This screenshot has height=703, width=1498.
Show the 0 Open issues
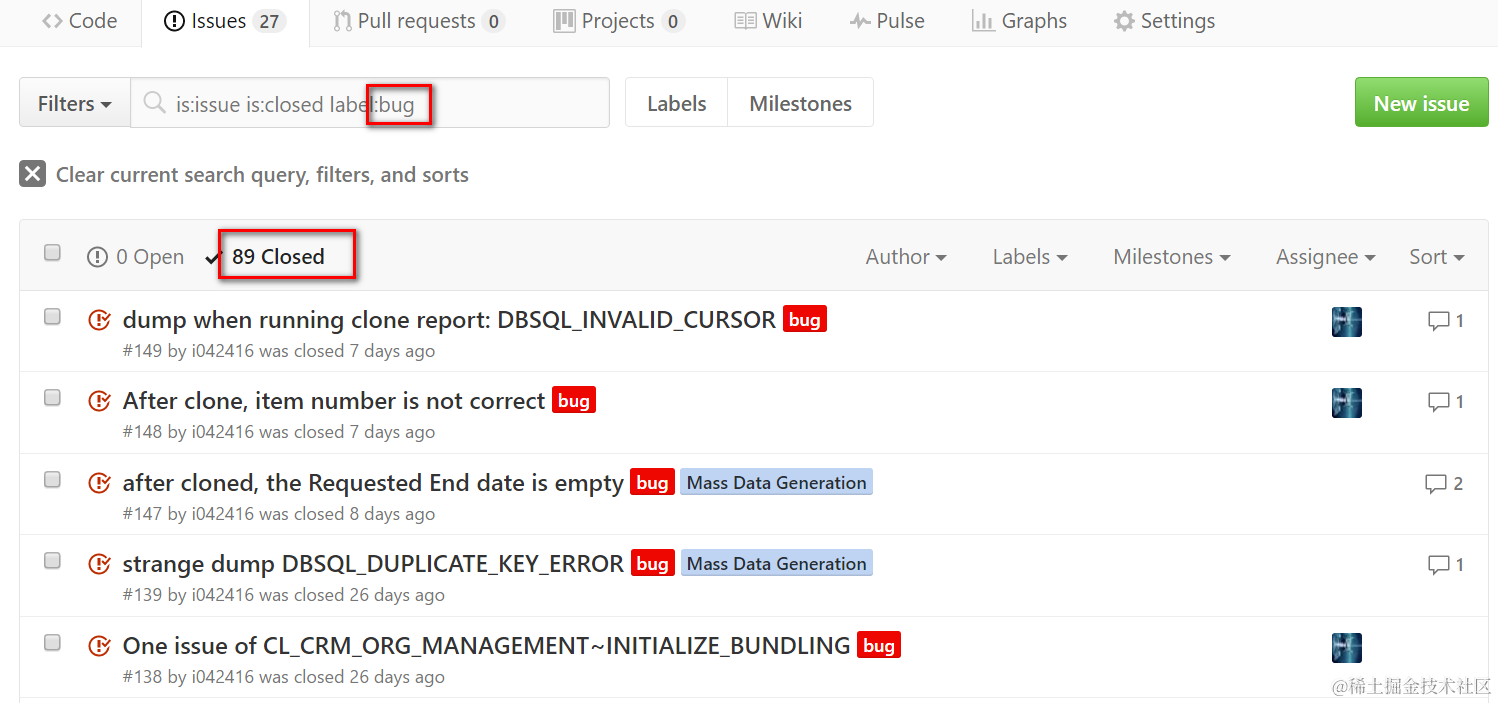[136, 257]
